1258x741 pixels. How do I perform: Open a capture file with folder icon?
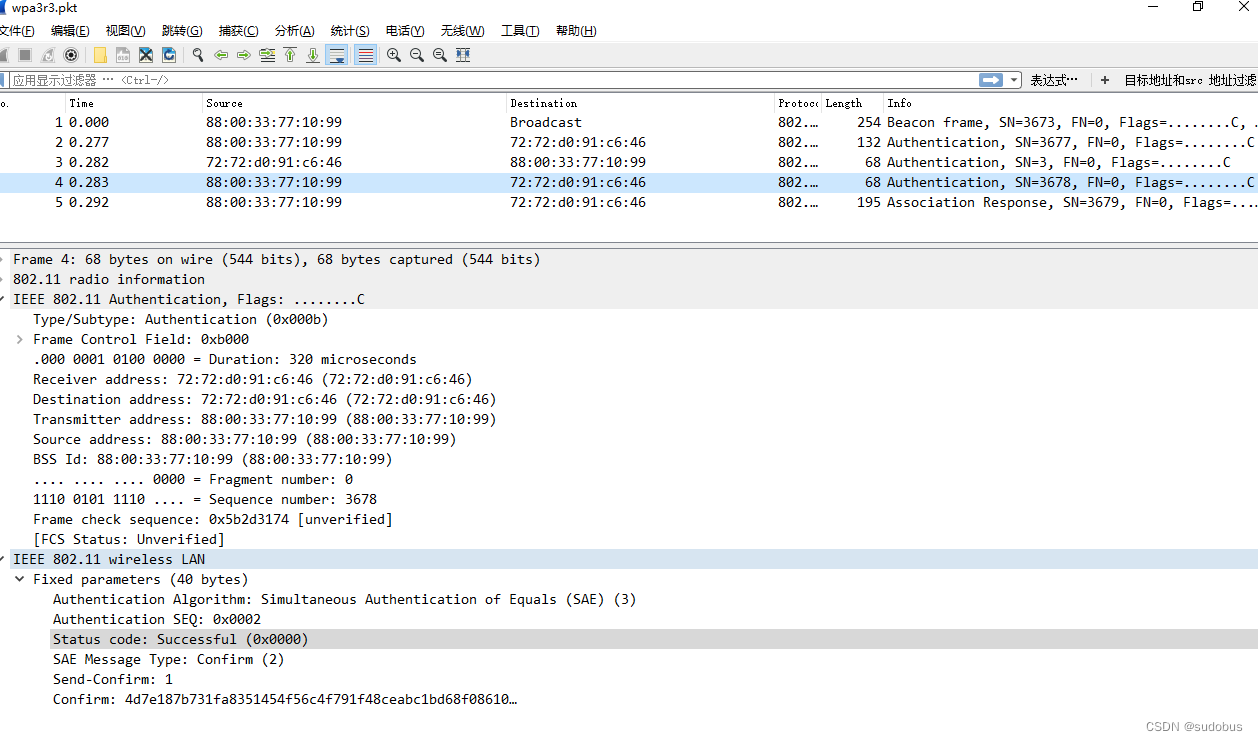pyautogui.click(x=100, y=55)
